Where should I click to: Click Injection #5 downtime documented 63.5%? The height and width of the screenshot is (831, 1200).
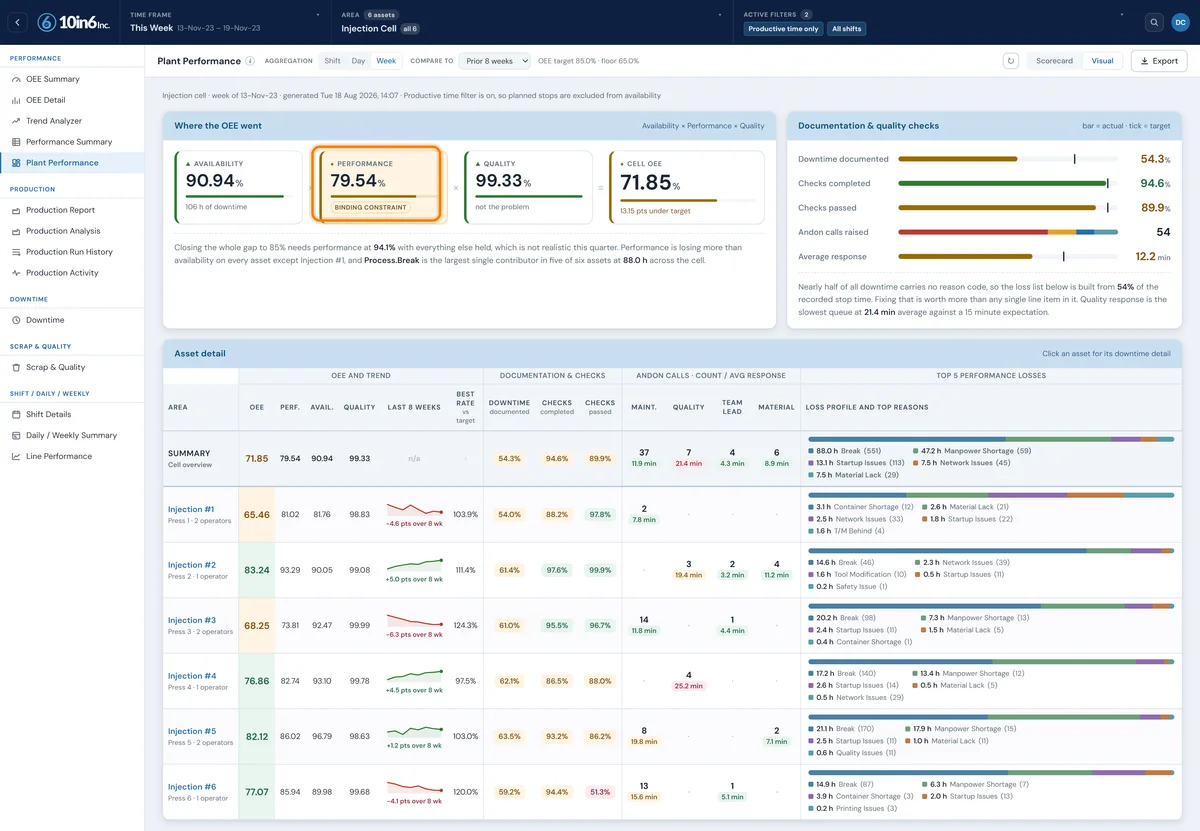click(509, 736)
